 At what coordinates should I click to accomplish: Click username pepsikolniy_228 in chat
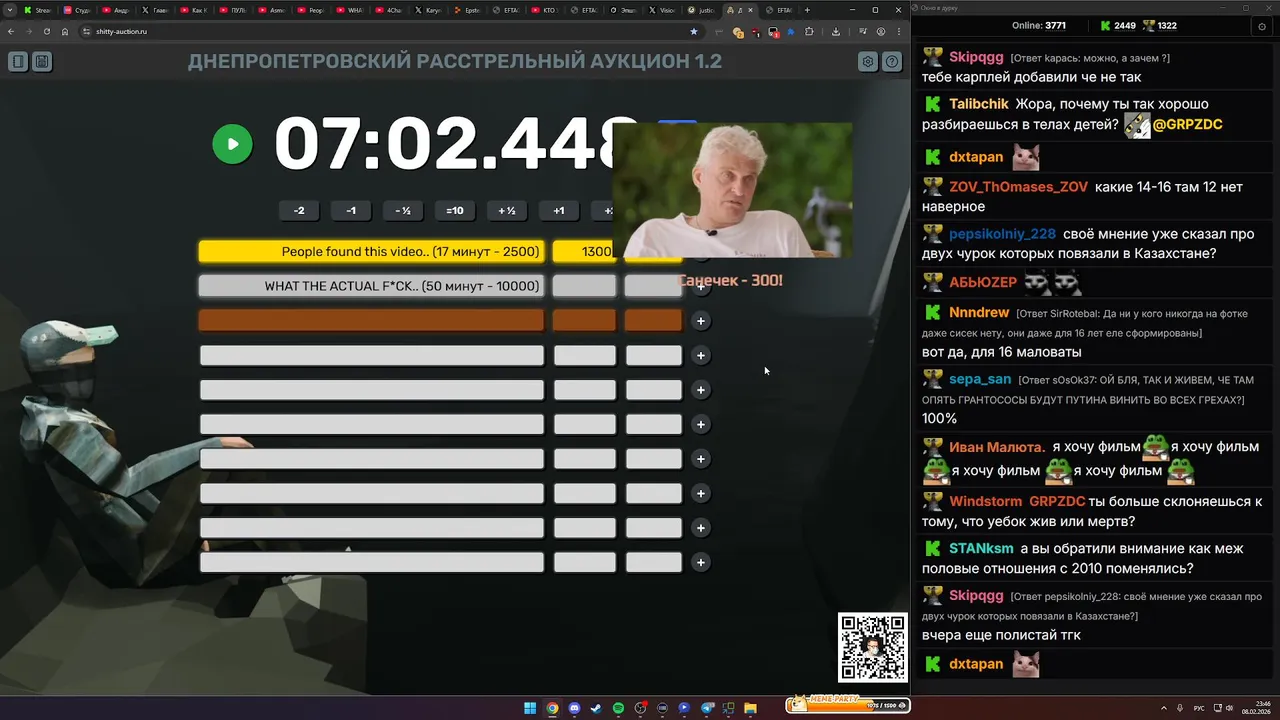1002,234
